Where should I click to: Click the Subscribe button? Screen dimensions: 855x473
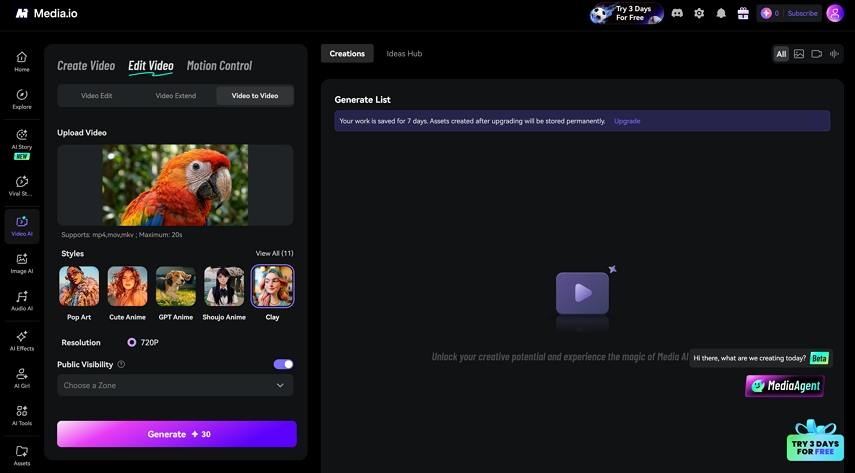point(802,13)
